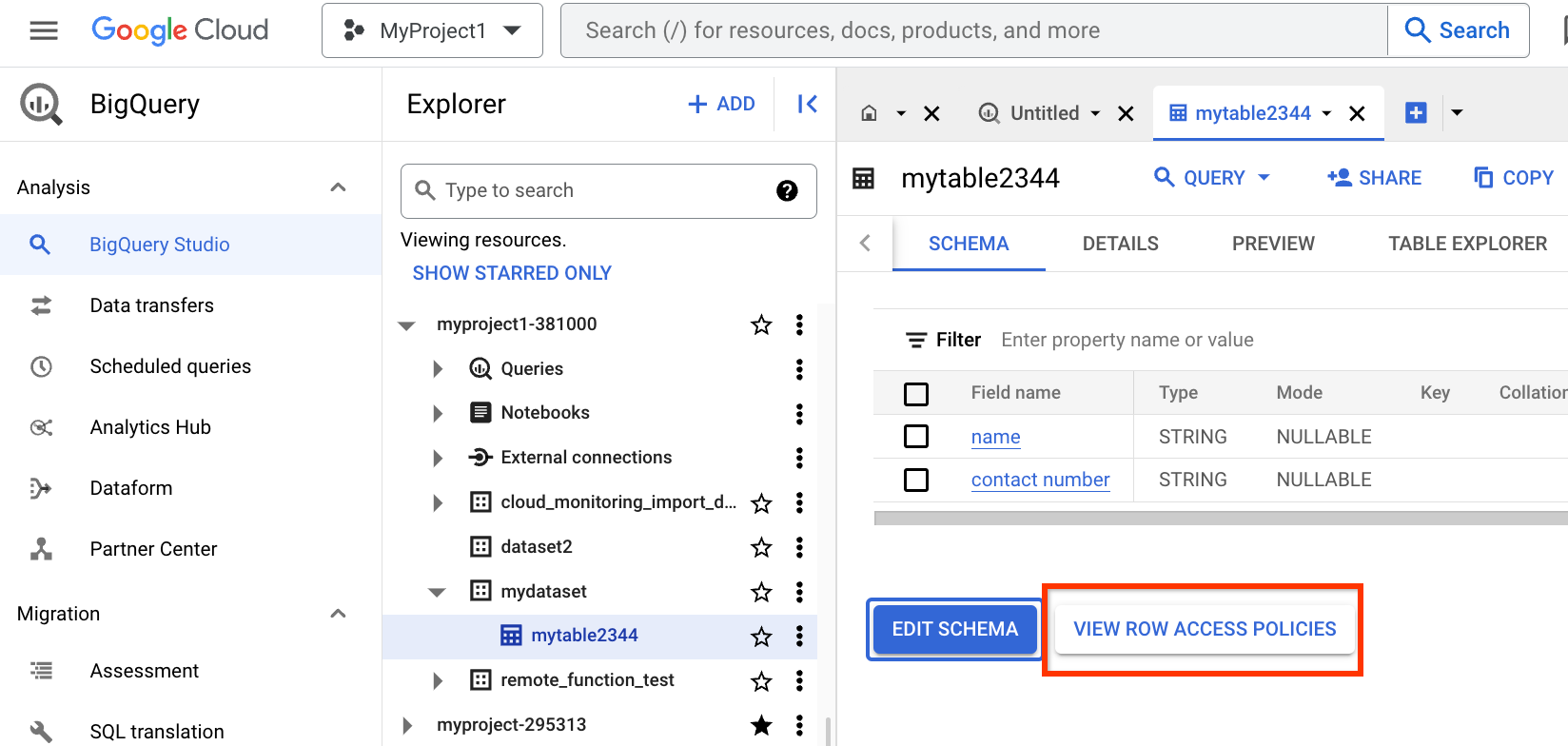Collapse the Explorer panel

(807, 104)
